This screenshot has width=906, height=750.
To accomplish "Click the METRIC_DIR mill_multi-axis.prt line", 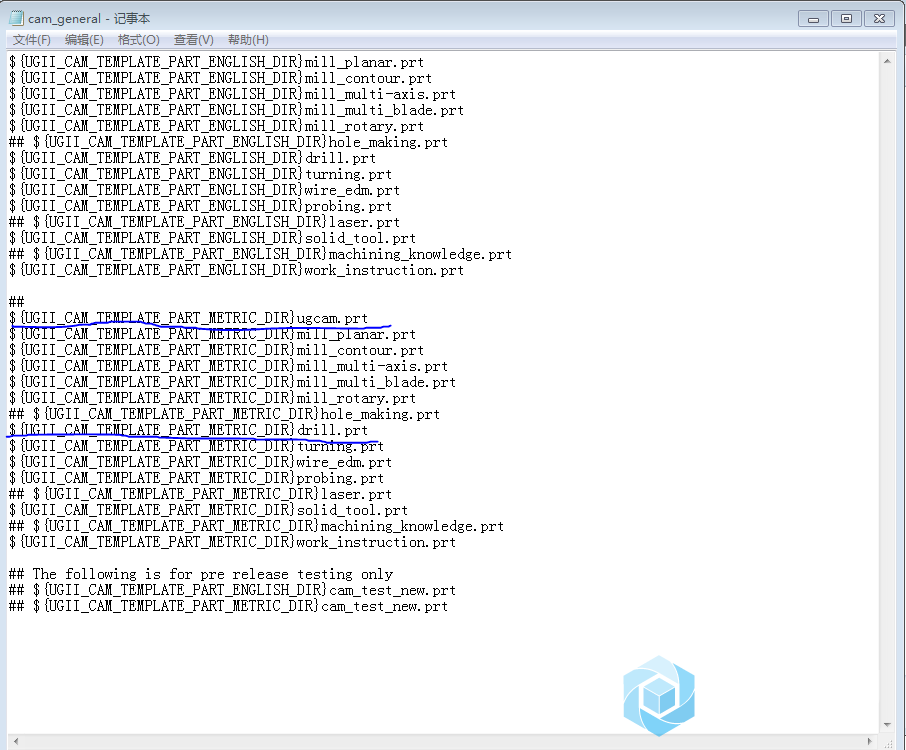I will pyautogui.click(x=229, y=366).
